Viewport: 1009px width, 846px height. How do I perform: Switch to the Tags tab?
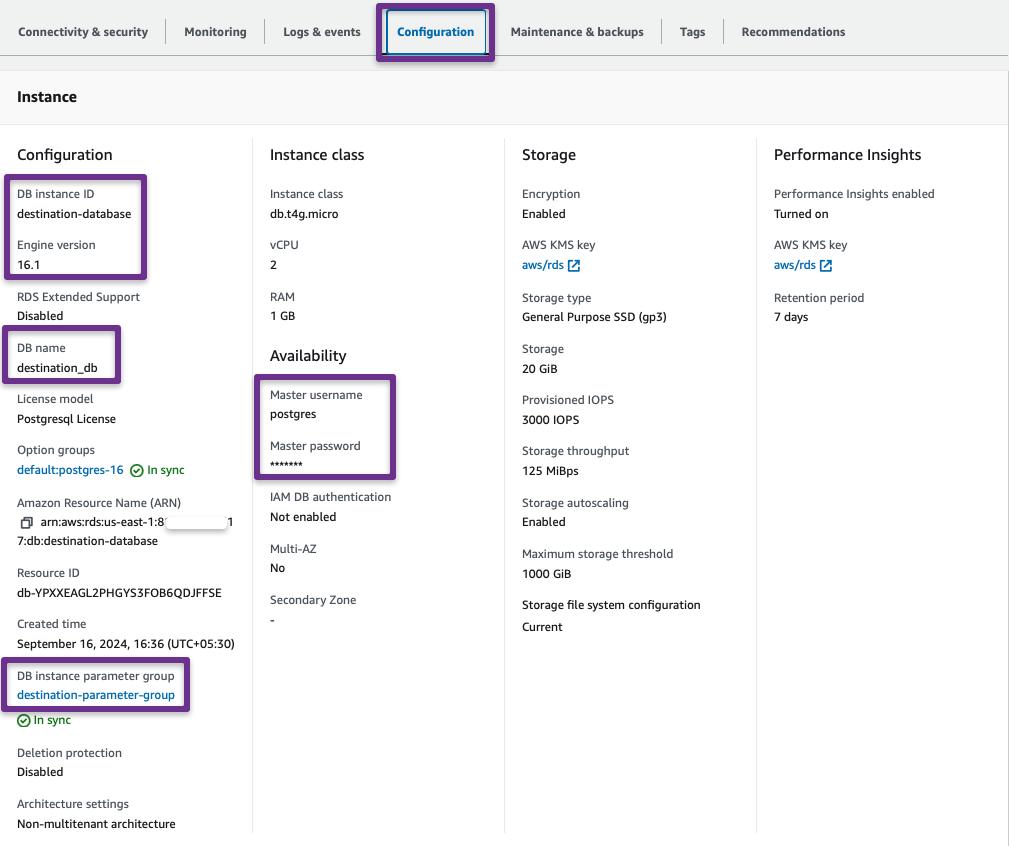pyautogui.click(x=692, y=31)
